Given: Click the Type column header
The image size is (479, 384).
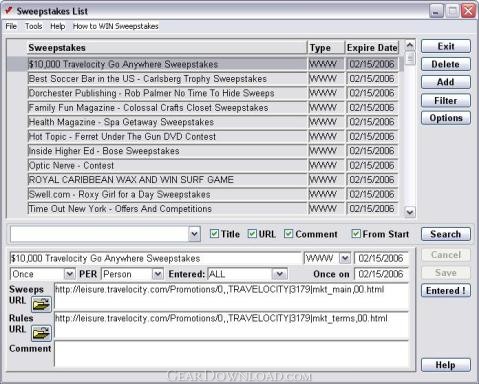Looking at the screenshot, I should pos(326,48).
